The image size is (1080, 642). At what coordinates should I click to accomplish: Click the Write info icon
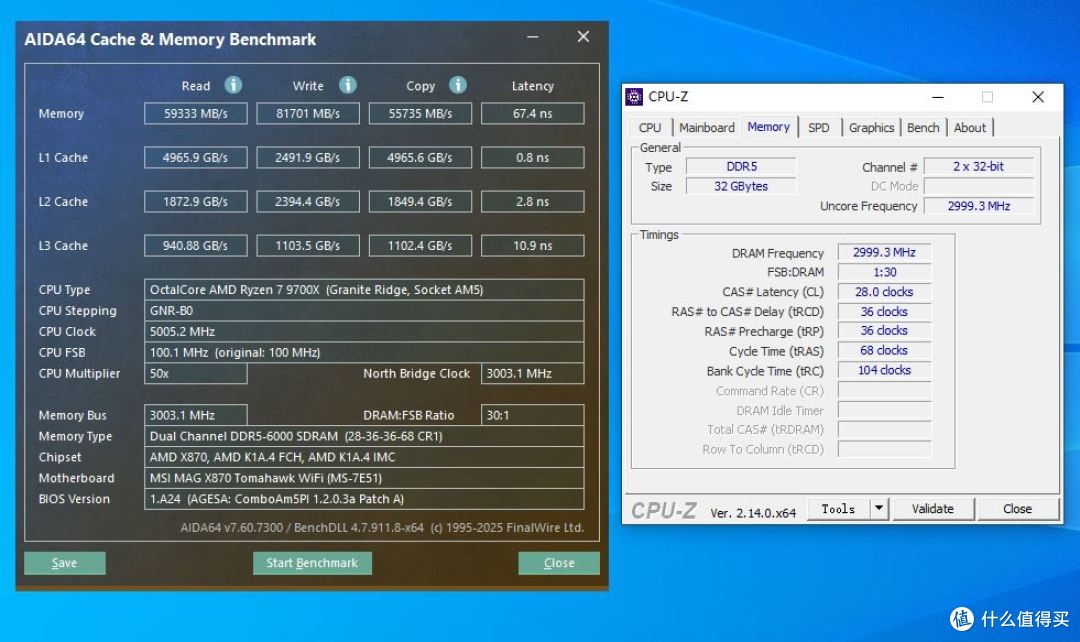pyautogui.click(x=348, y=85)
